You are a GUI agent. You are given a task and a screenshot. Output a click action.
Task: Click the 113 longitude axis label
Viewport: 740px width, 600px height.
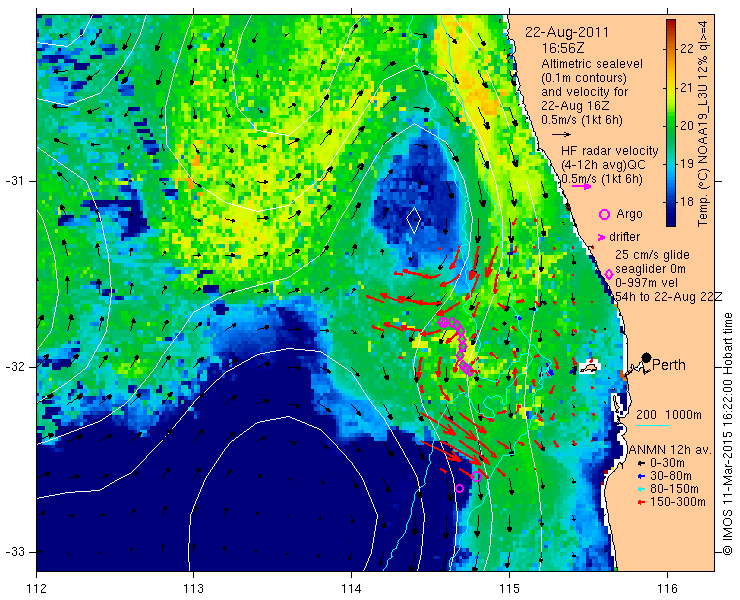193,589
